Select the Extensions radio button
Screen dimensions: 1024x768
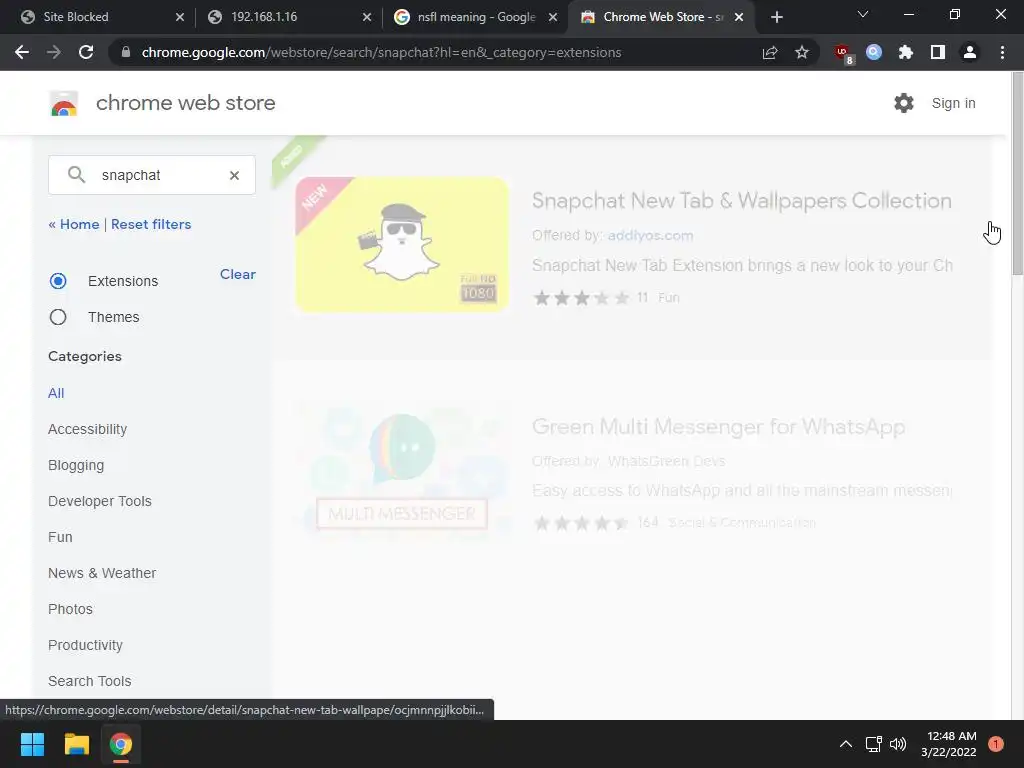[x=58, y=281]
